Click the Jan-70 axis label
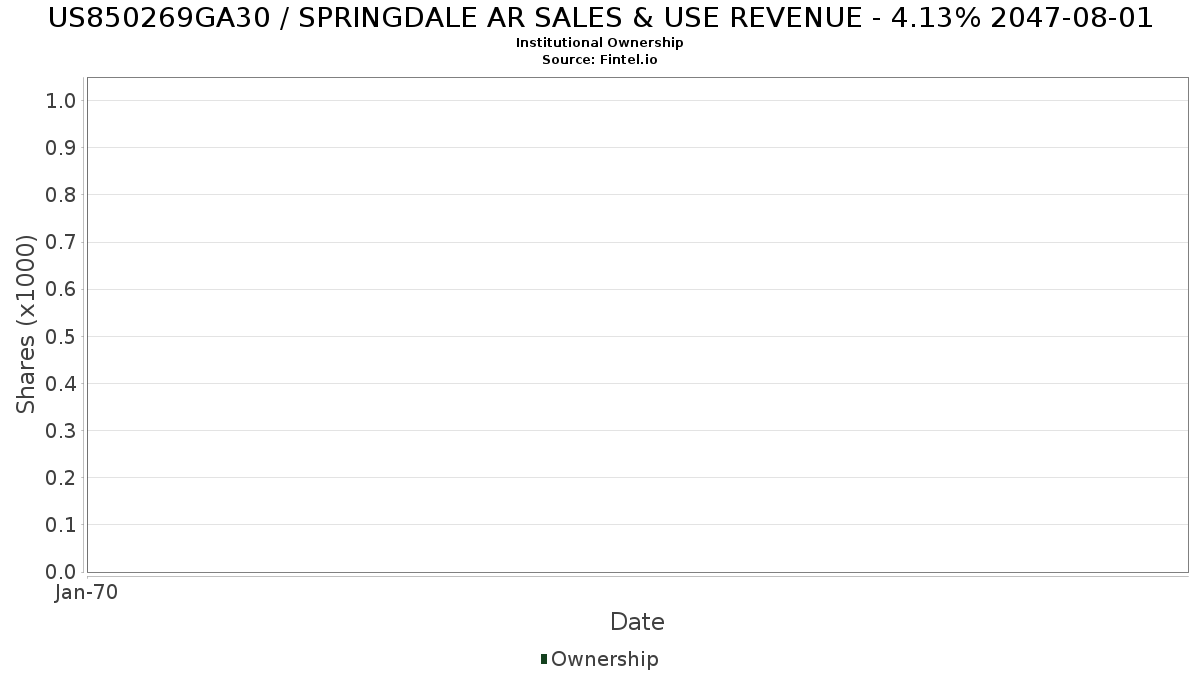The width and height of the screenshot is (1200, 675). pos(87,592)
